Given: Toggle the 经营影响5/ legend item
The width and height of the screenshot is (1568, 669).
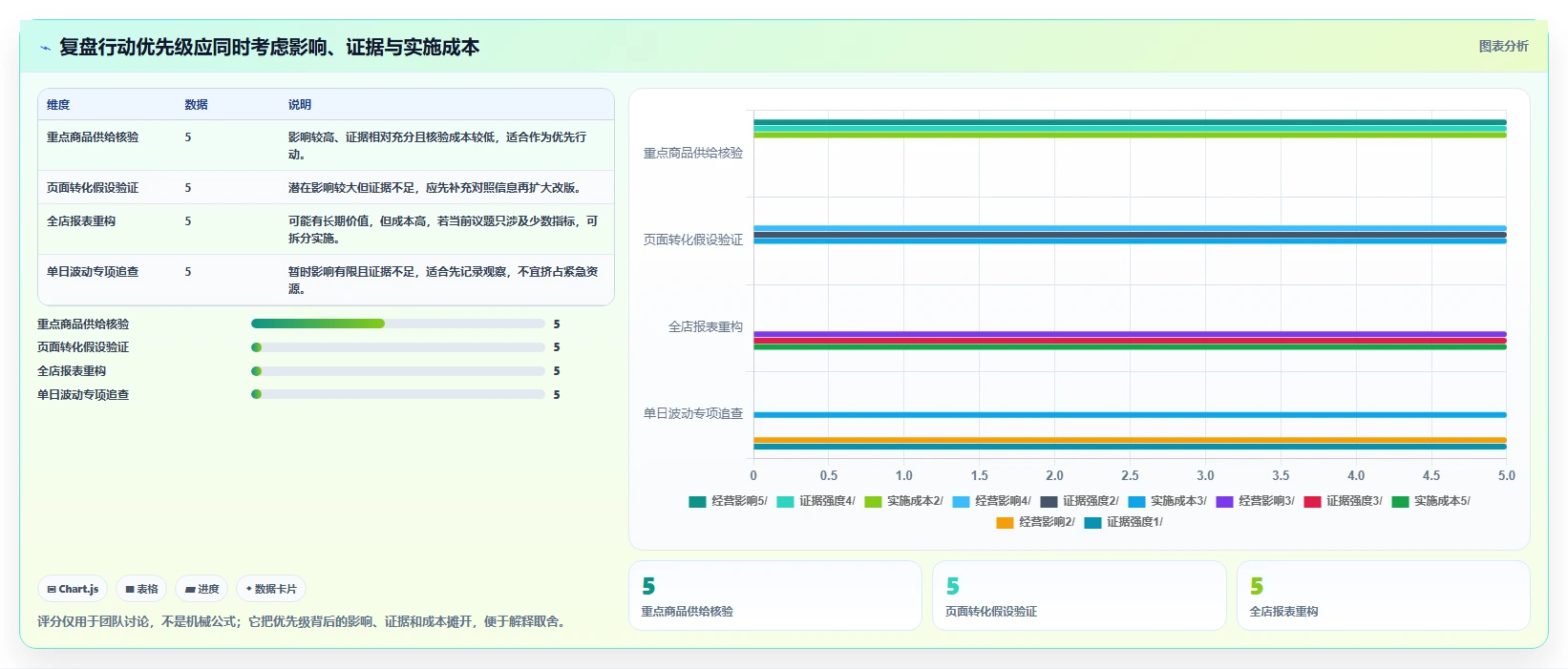Looking at the screenshot, I should tap(728, 501).
